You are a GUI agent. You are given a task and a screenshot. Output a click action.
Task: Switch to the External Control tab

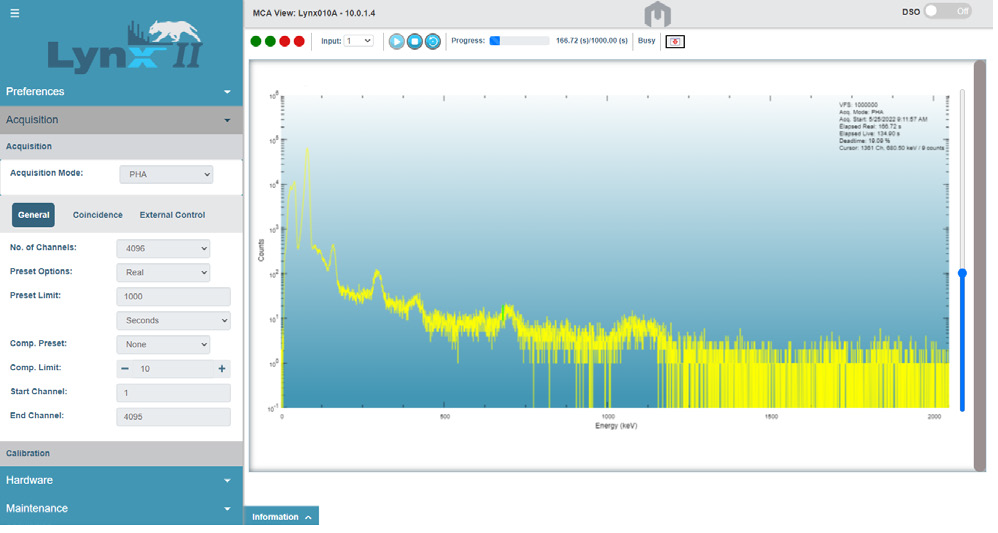click(172, 215)
